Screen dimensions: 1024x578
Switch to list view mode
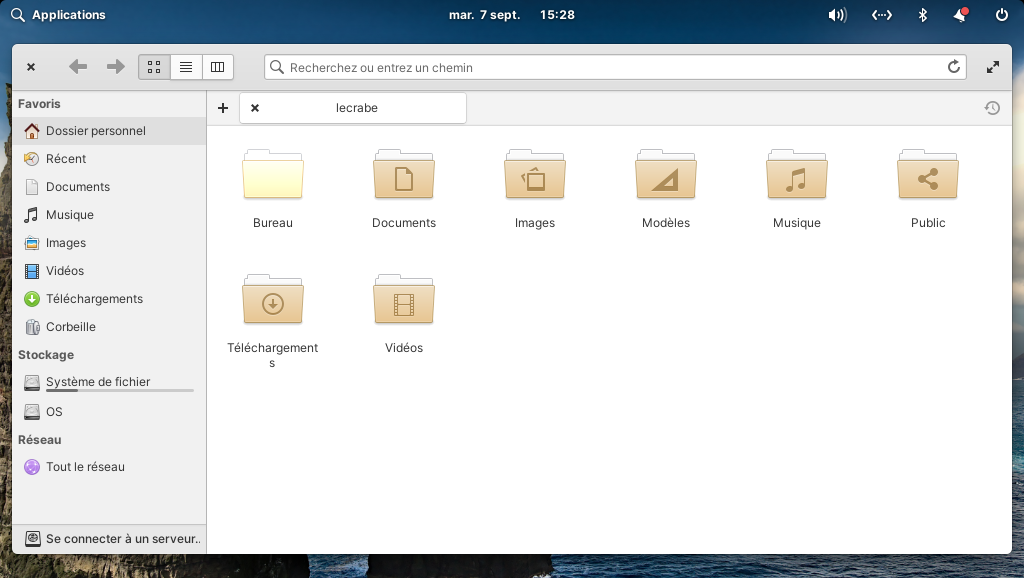click(186, 67)
